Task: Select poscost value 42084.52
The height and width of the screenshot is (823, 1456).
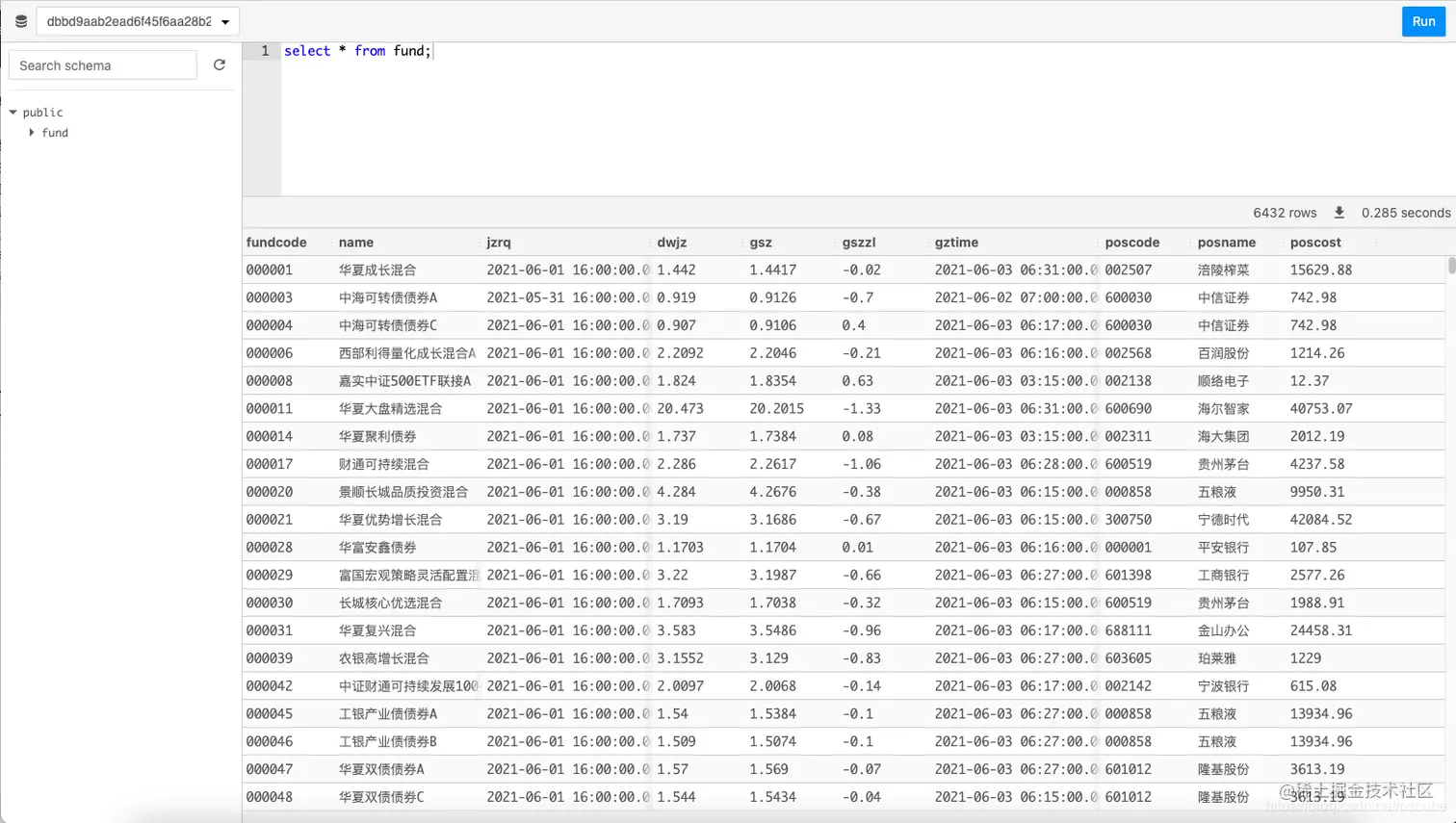Action: (x=1321, y=520)
